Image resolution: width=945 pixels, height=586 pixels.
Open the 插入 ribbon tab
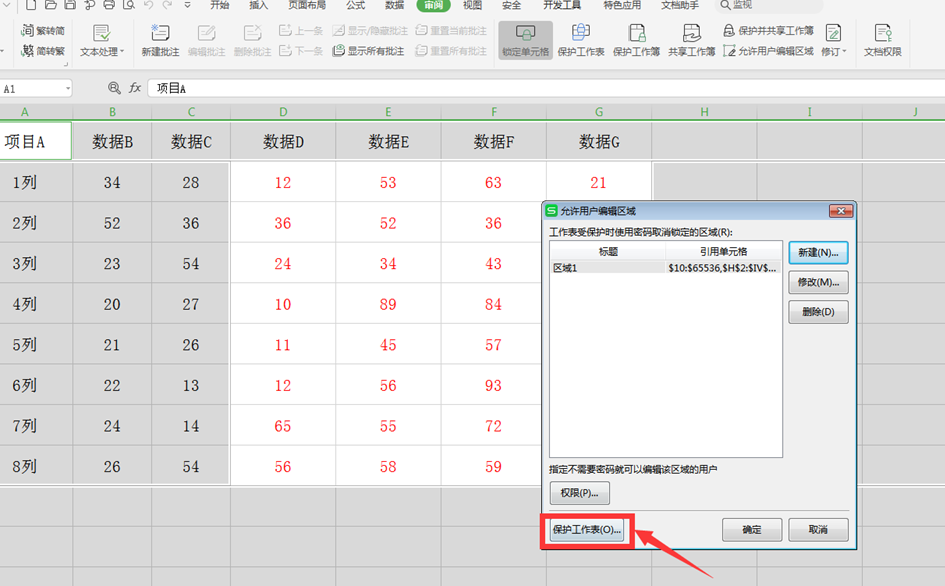[259, 5]
